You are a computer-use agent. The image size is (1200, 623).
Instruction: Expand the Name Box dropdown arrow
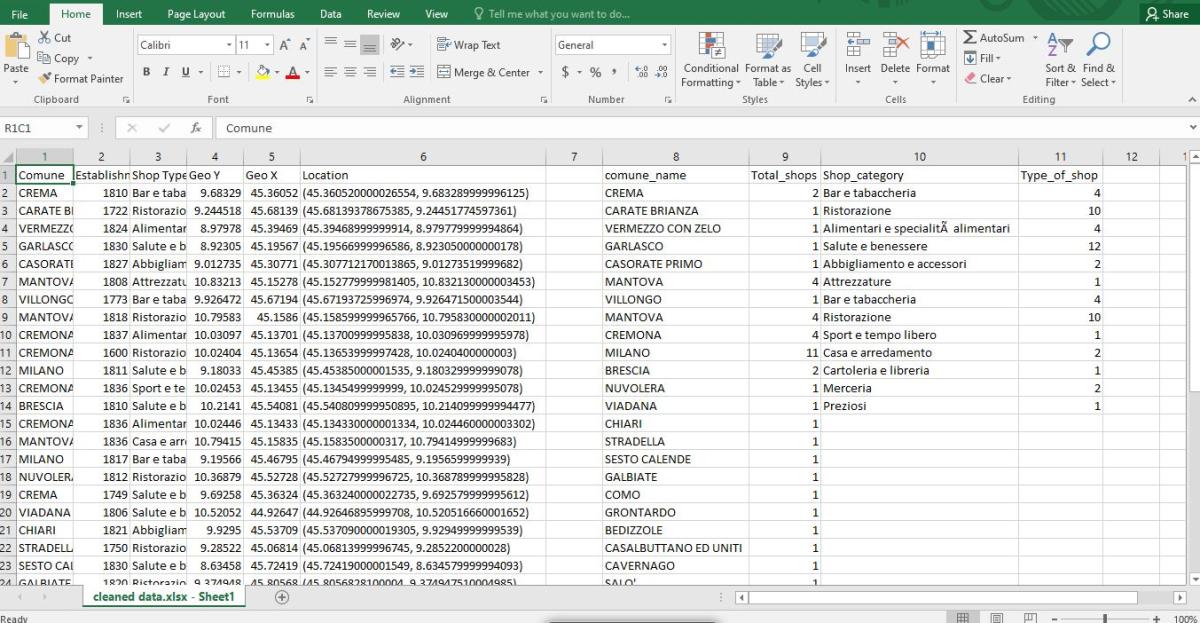pyautogui.click(x=80, y=128)
